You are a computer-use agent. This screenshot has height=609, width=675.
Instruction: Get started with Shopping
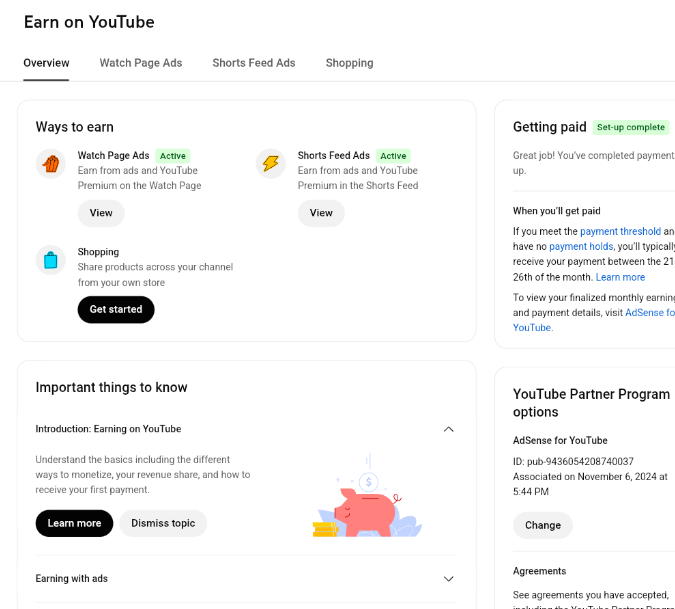coord(116,309)
